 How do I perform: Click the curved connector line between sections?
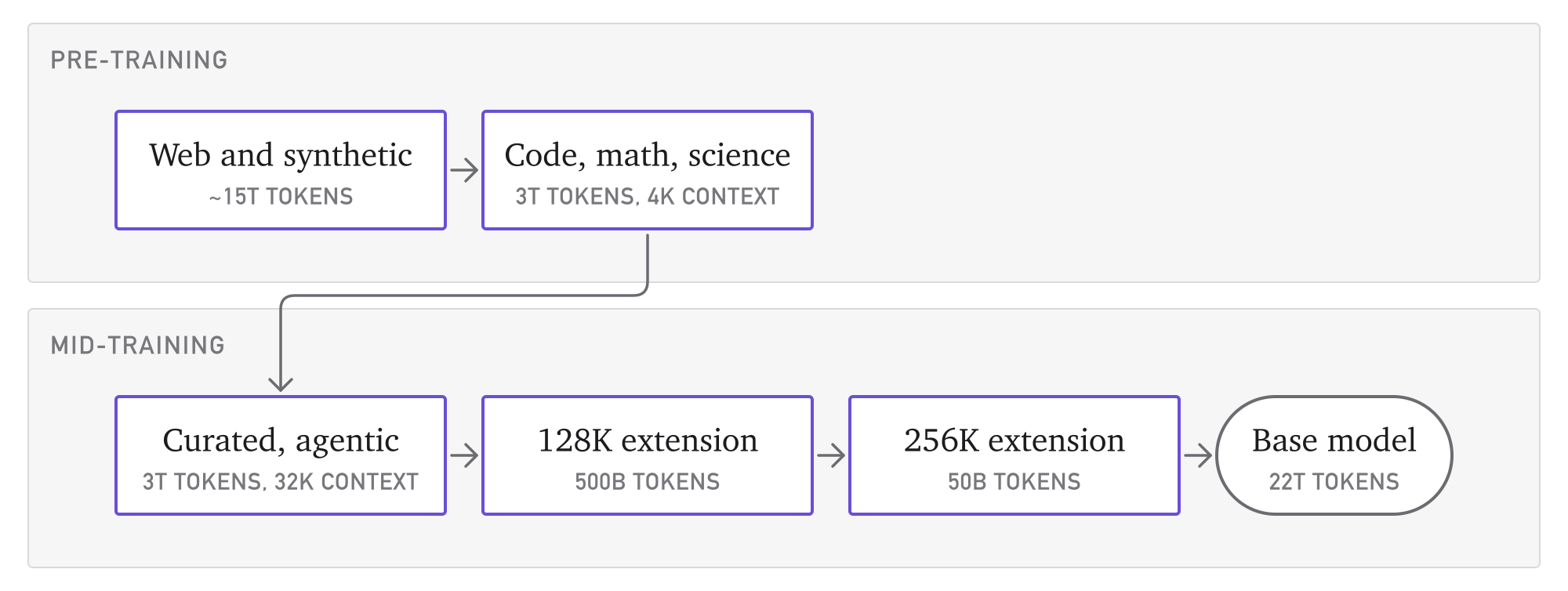click(x=464, y=295)
